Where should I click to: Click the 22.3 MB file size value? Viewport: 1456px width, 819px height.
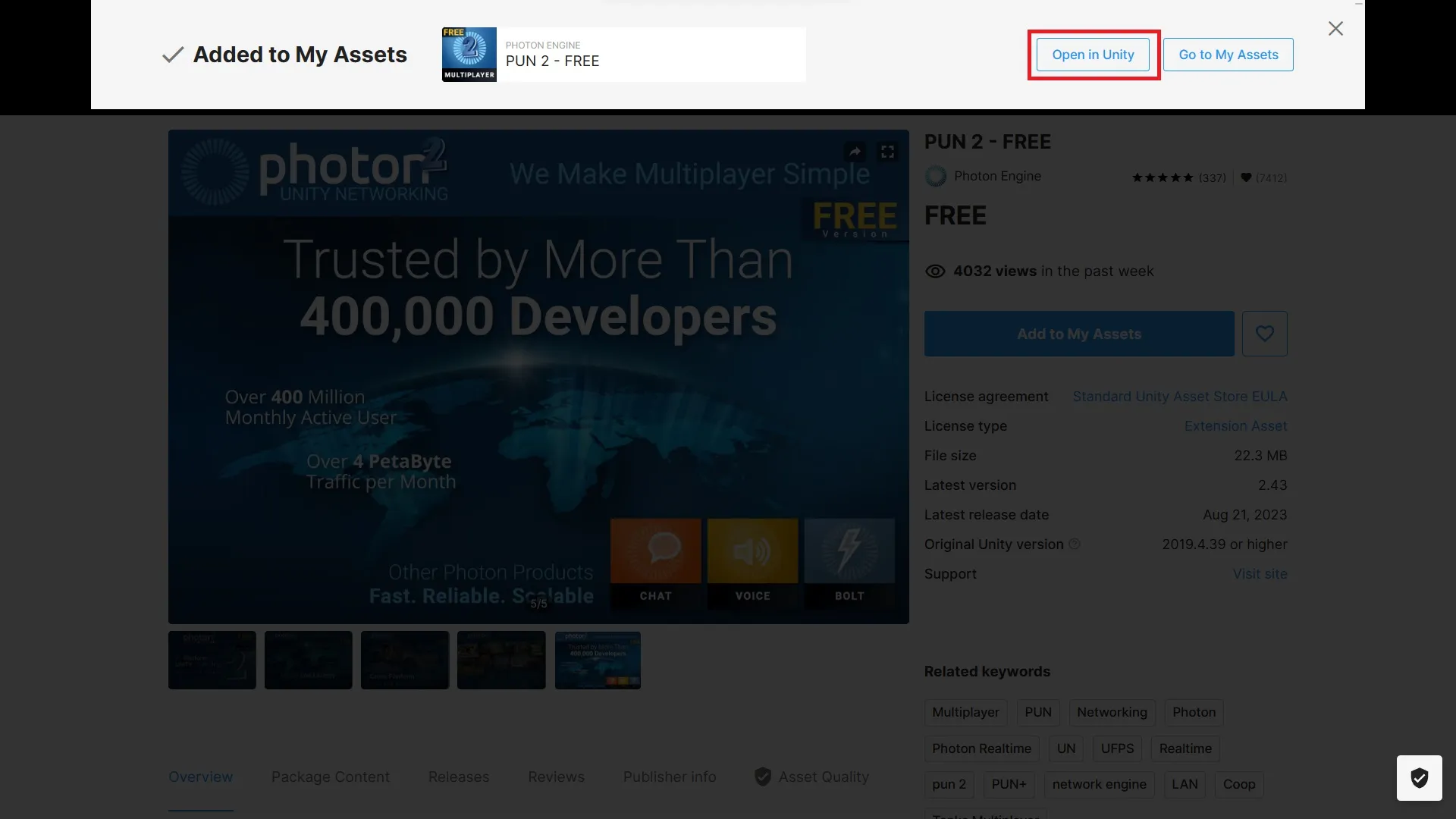[1260, 456]
